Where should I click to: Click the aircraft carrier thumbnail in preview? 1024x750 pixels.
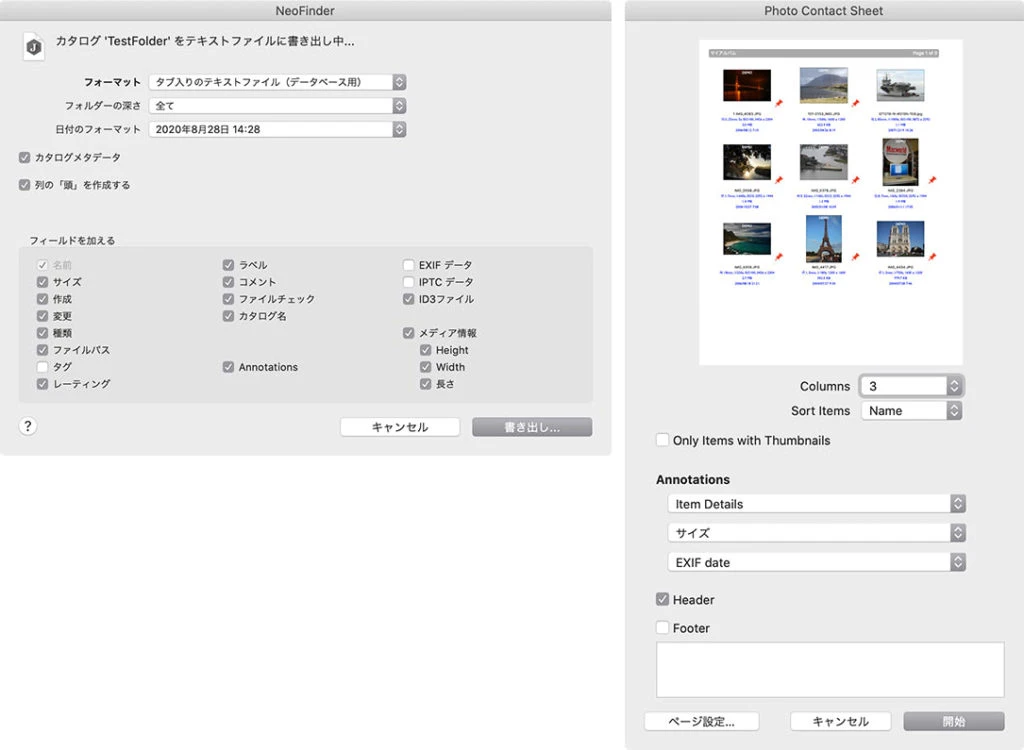pos(900,85)
